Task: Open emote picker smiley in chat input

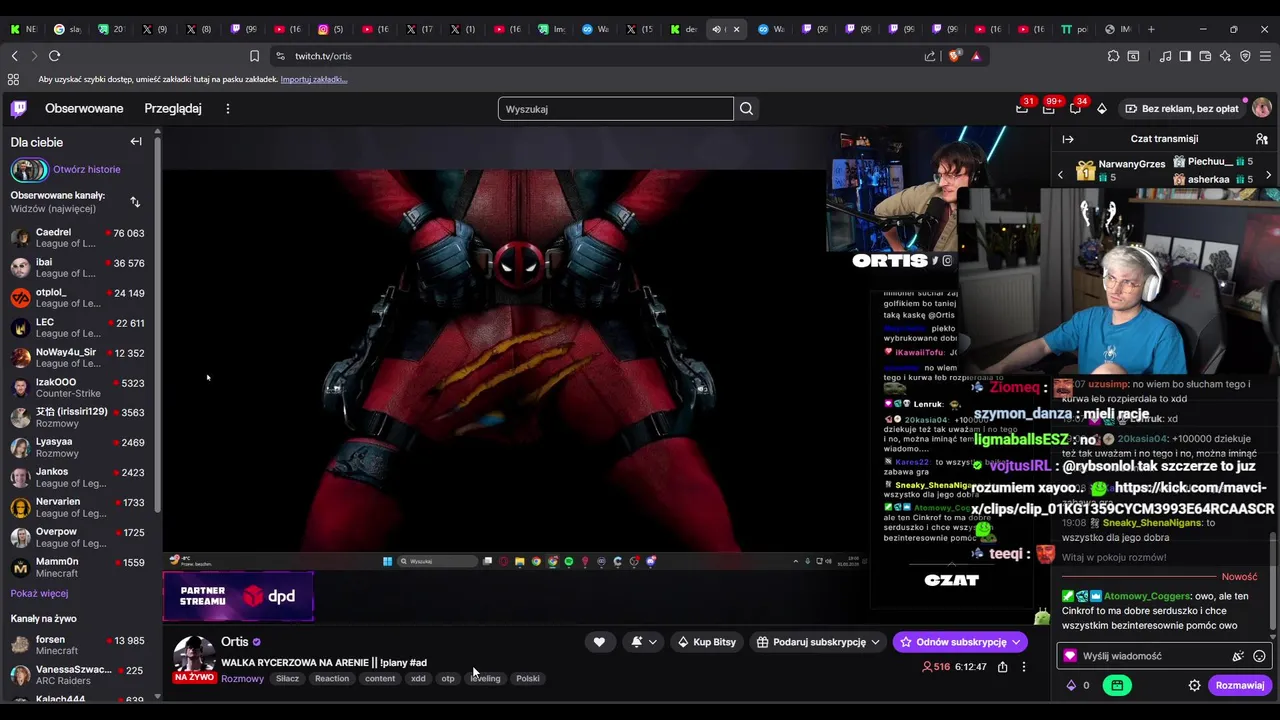Action: pos(1259,656)
